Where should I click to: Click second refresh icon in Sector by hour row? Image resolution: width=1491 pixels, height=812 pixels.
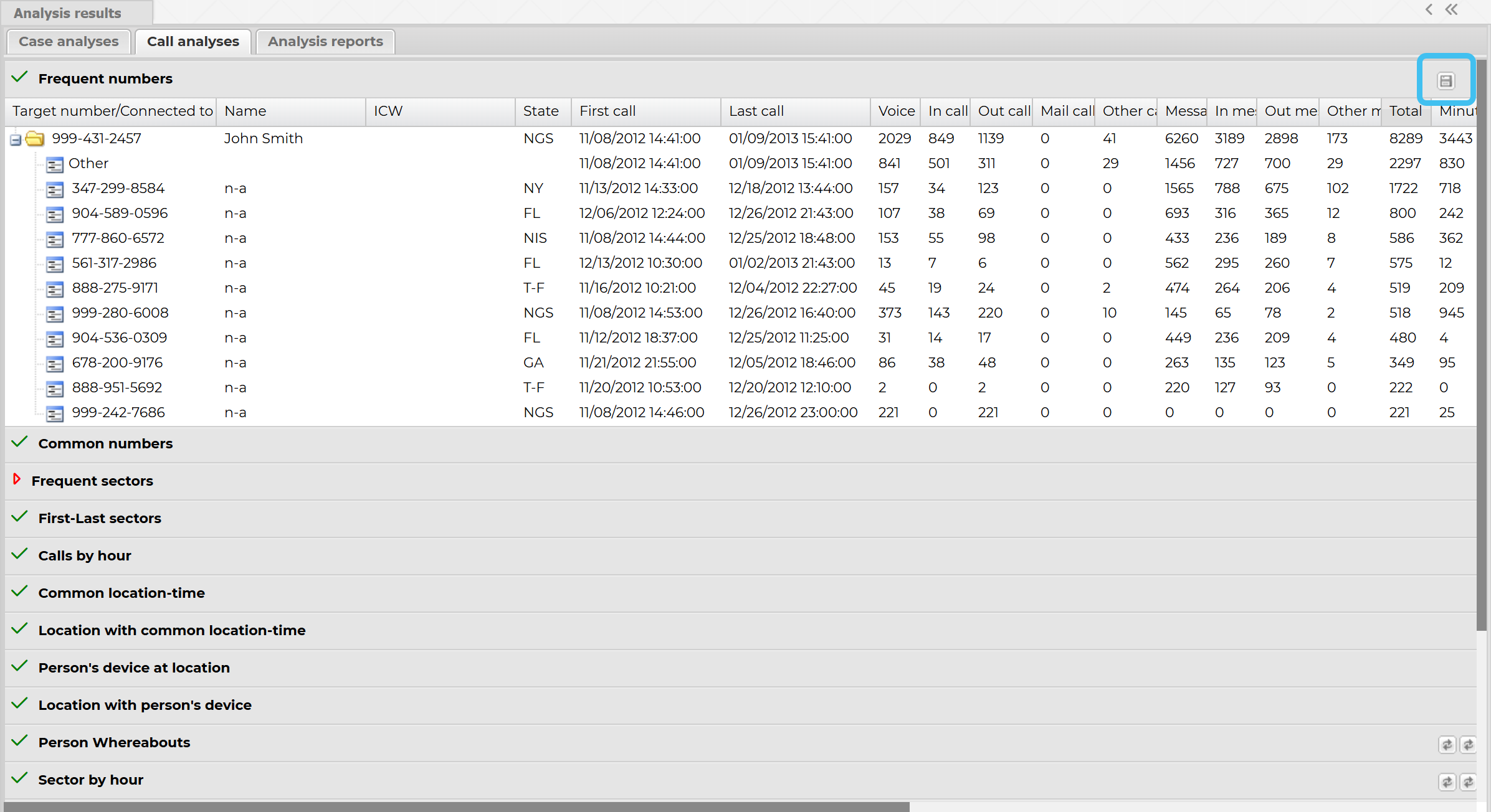point(1468,782)
